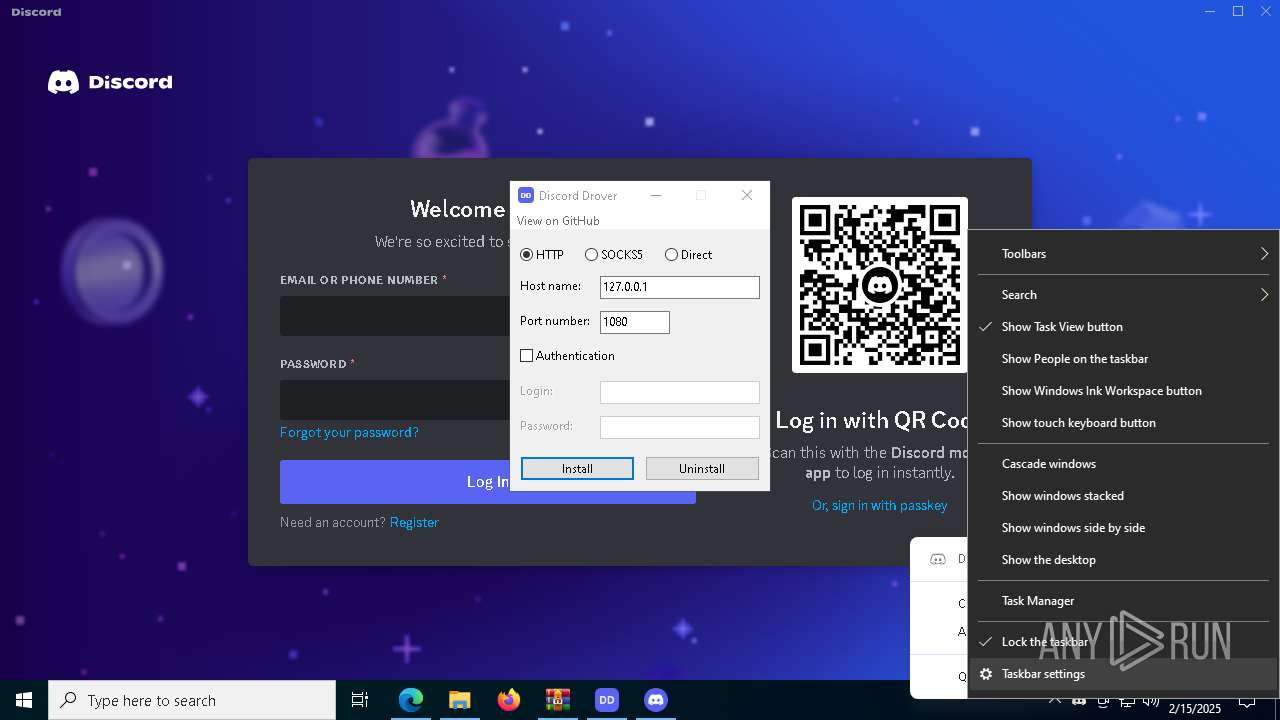Screen dimensions: 1280x720
Task: Click the Email or Phone Number field
Action: 395,316
